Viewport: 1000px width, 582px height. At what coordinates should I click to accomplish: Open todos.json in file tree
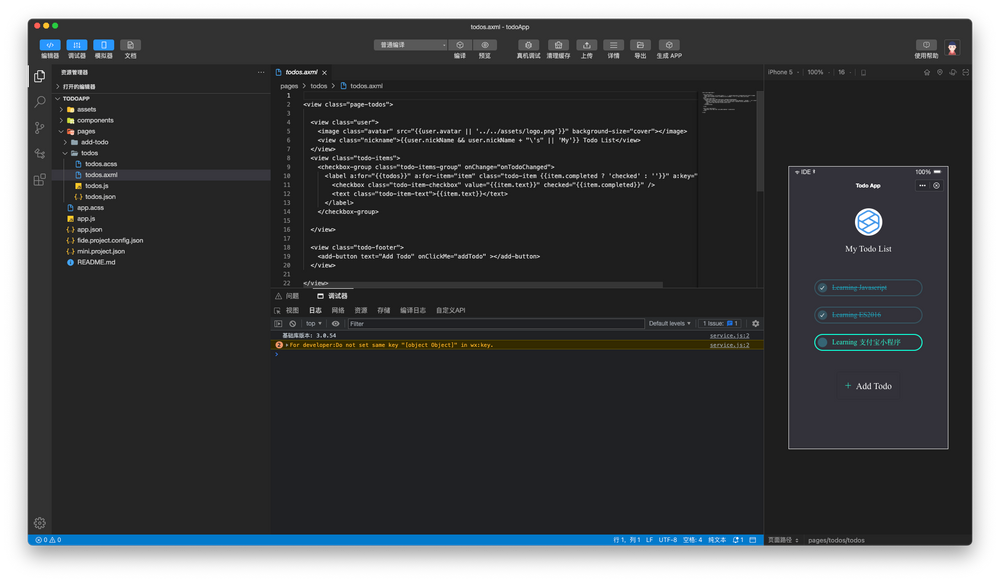tap(161, 196)
